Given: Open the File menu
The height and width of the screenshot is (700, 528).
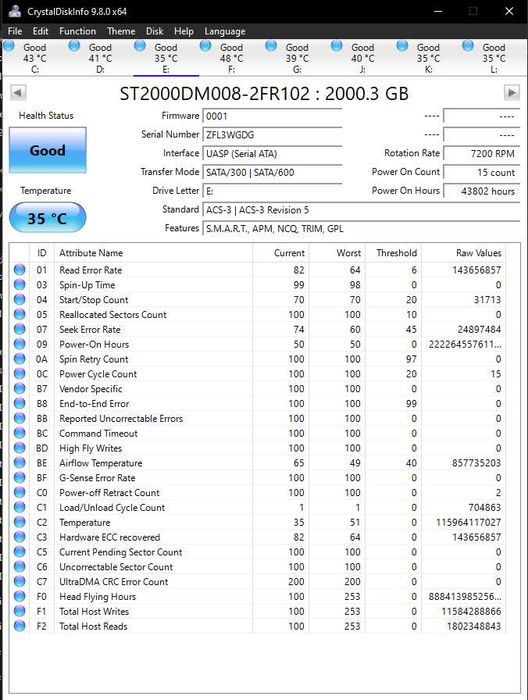Looking at the screenshot, I should (x=15, y=31).
